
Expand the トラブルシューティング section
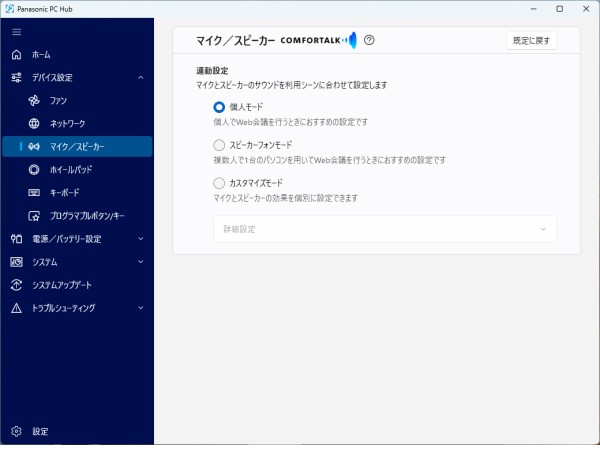(x=140, y=308)
